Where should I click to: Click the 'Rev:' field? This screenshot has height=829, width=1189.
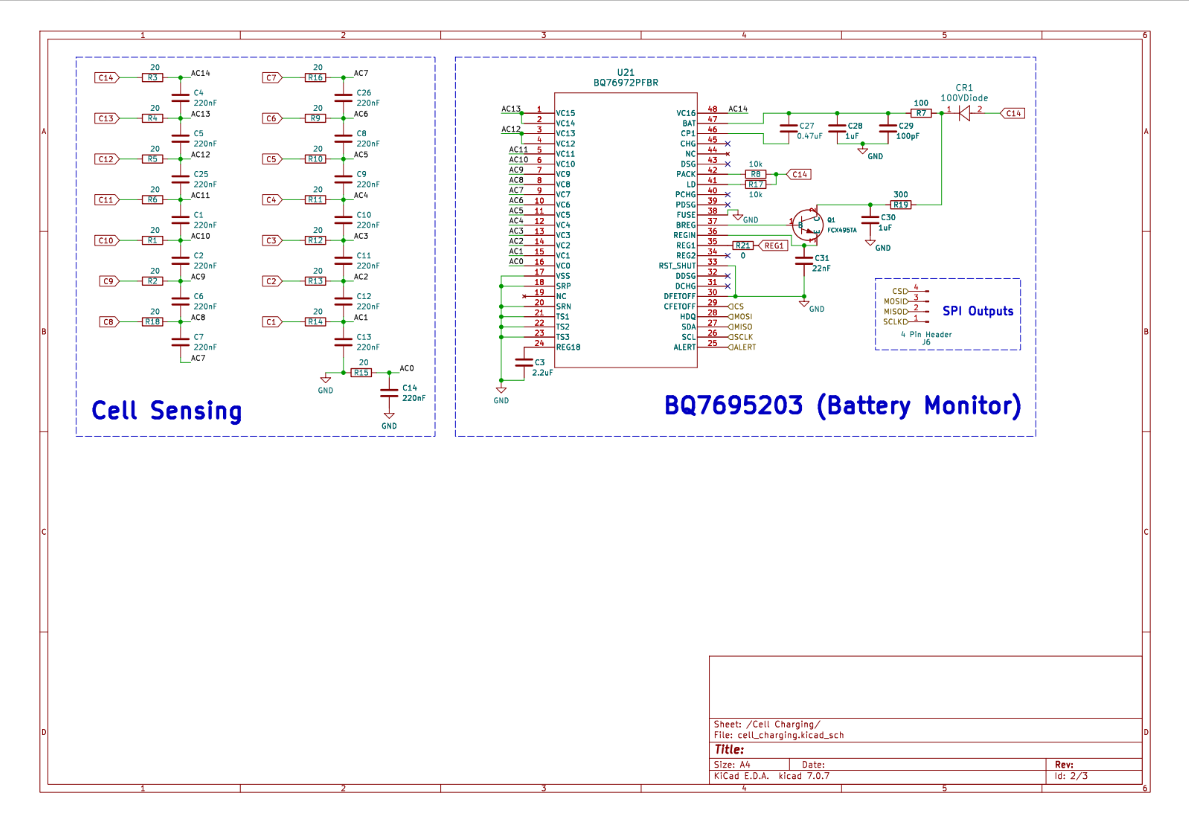(x=1064, y=765)
